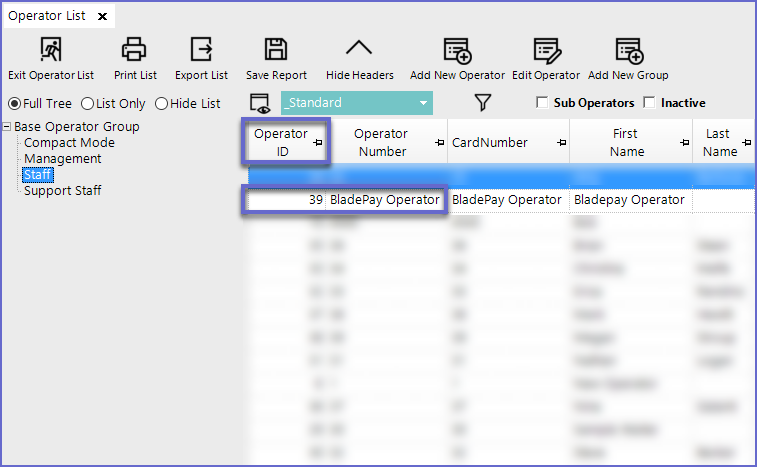This screenshot has width=757, height=467.
Task: Click the Export List icon
Action: pyautogui.click(x=201, y=50)
